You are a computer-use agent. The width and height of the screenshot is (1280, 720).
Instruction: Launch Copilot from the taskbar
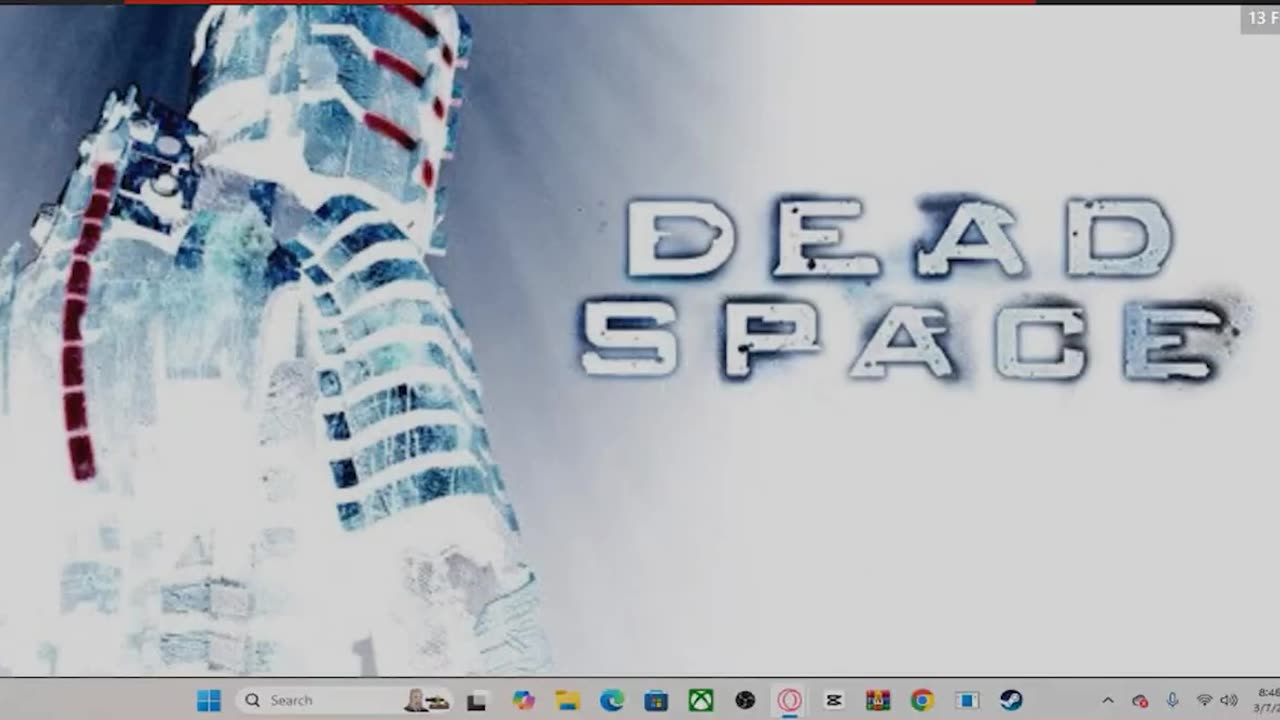click(x=524, y=701)
